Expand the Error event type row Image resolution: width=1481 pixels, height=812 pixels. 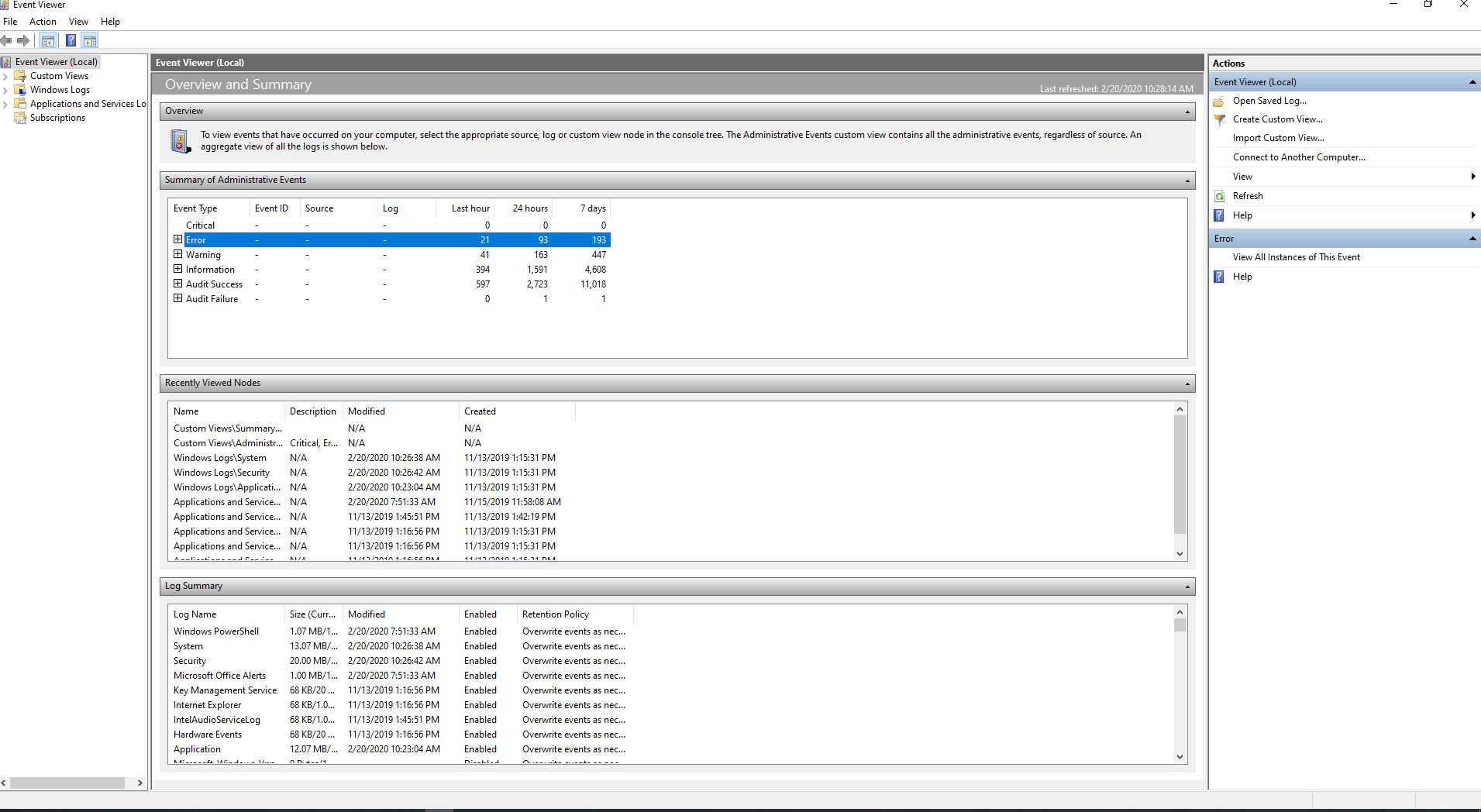(x=177, y=239)
